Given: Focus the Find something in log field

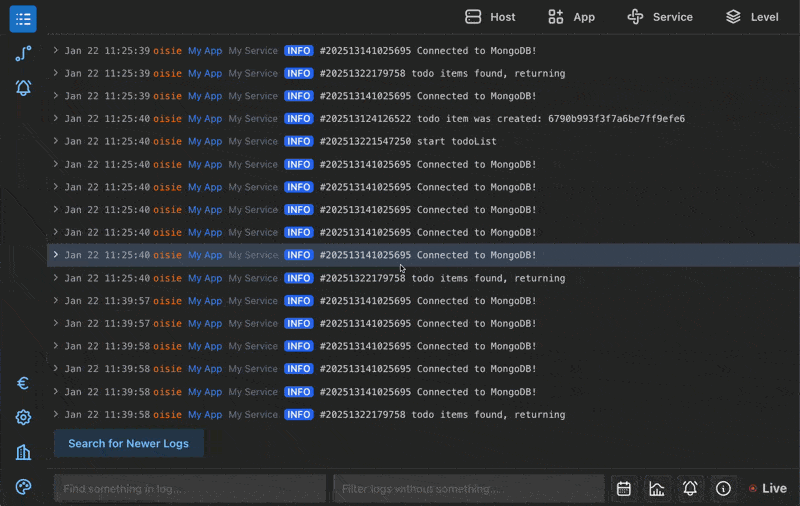Looking at the screenshot, I should 190,489.
